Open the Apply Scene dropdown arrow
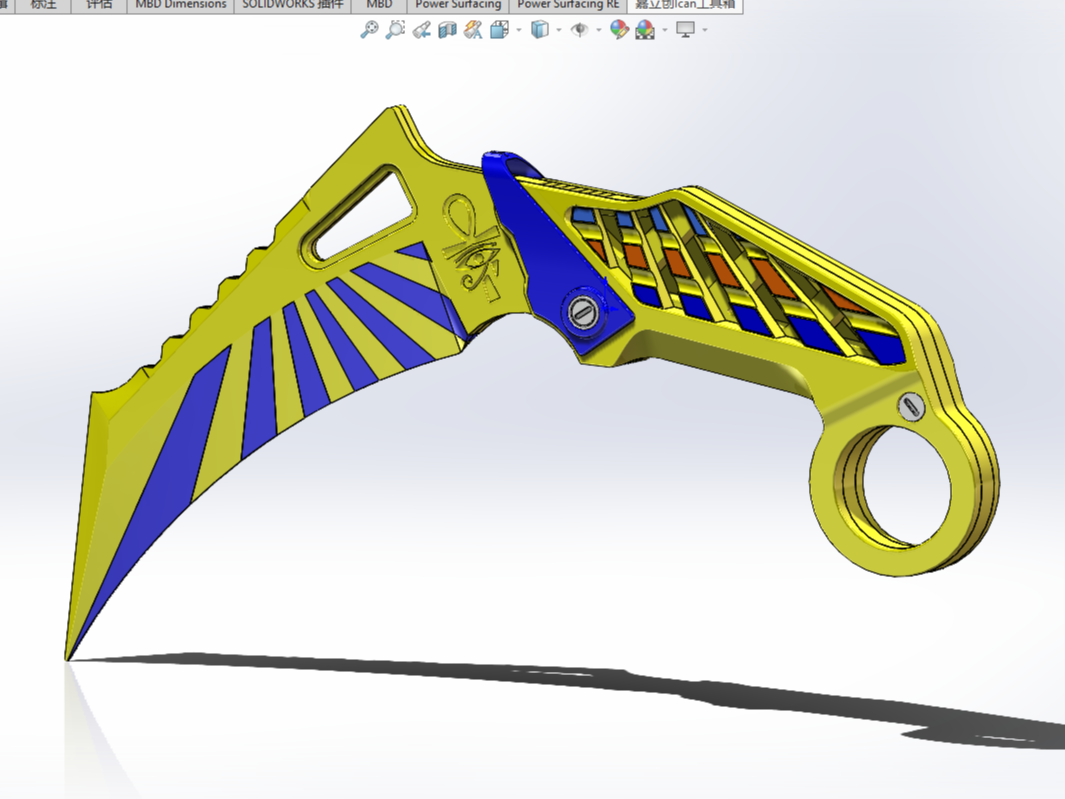The image size is (1065, 799). (664, 30)
